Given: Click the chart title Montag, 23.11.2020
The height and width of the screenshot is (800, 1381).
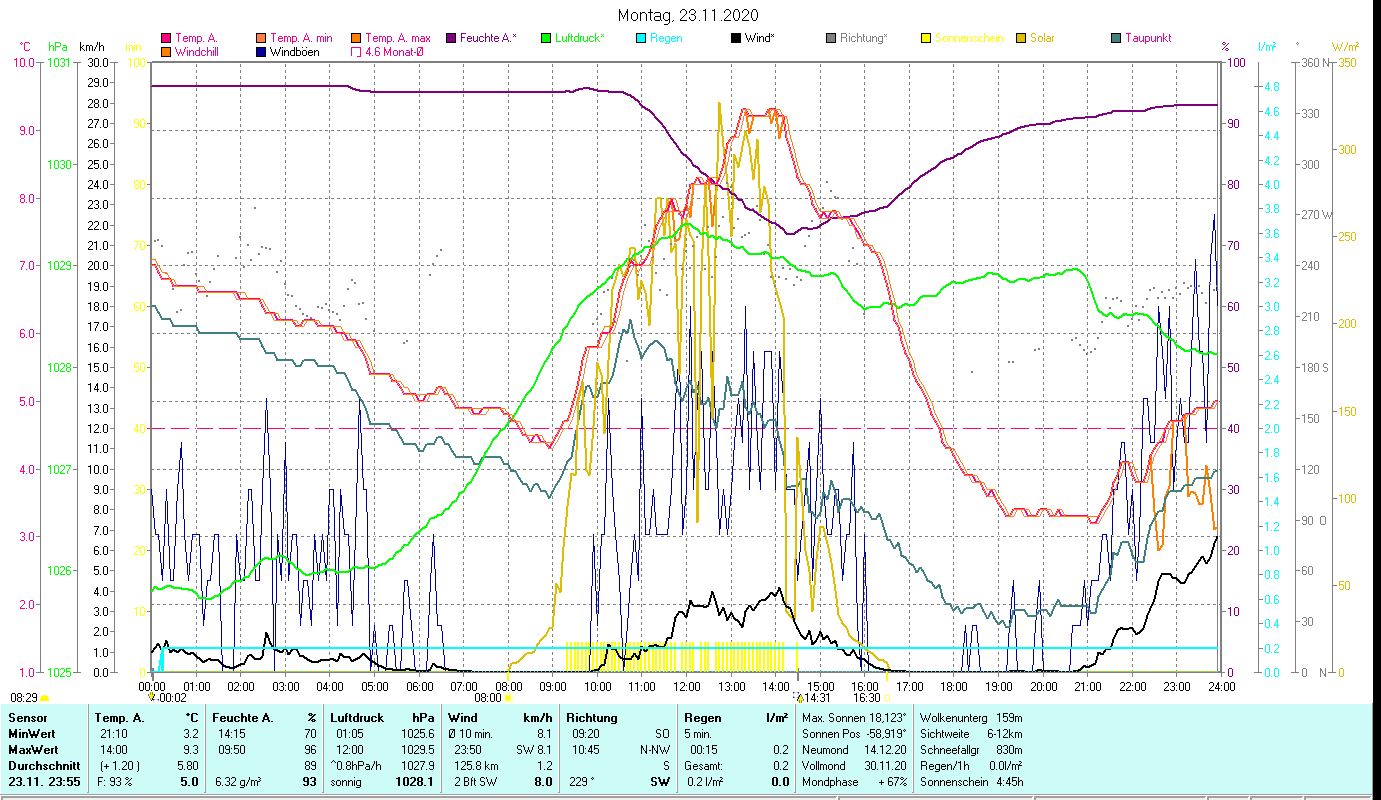Looking at the screenshot, I should click(x=688, y=15).
